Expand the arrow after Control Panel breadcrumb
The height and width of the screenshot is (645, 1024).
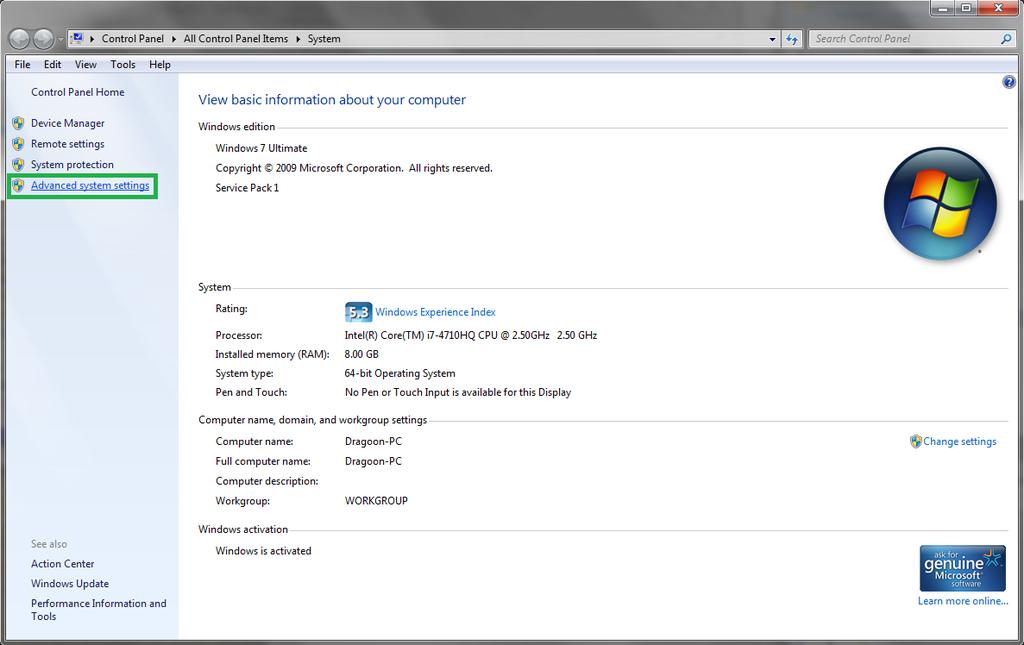pos(174,39)
